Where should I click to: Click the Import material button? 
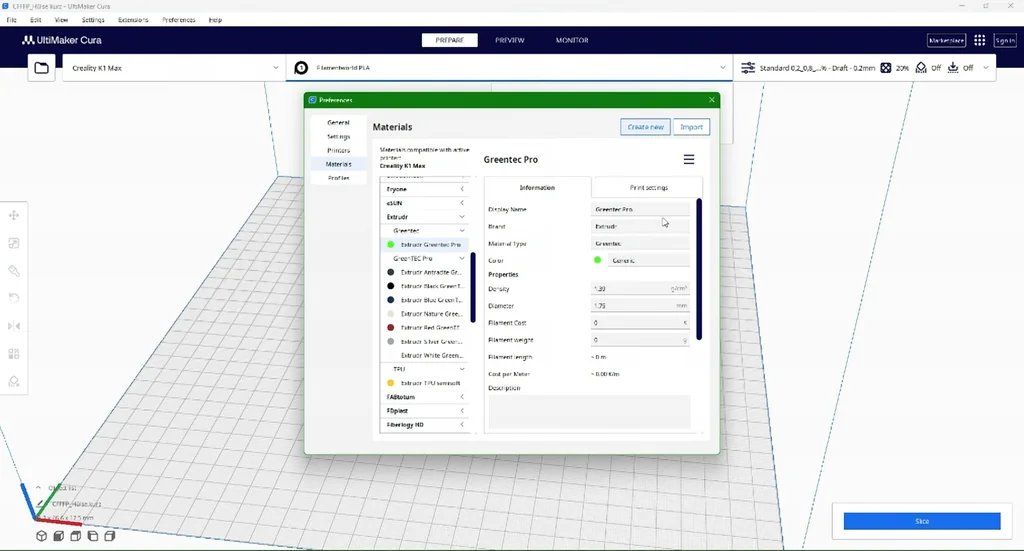[x=692, y=127]
